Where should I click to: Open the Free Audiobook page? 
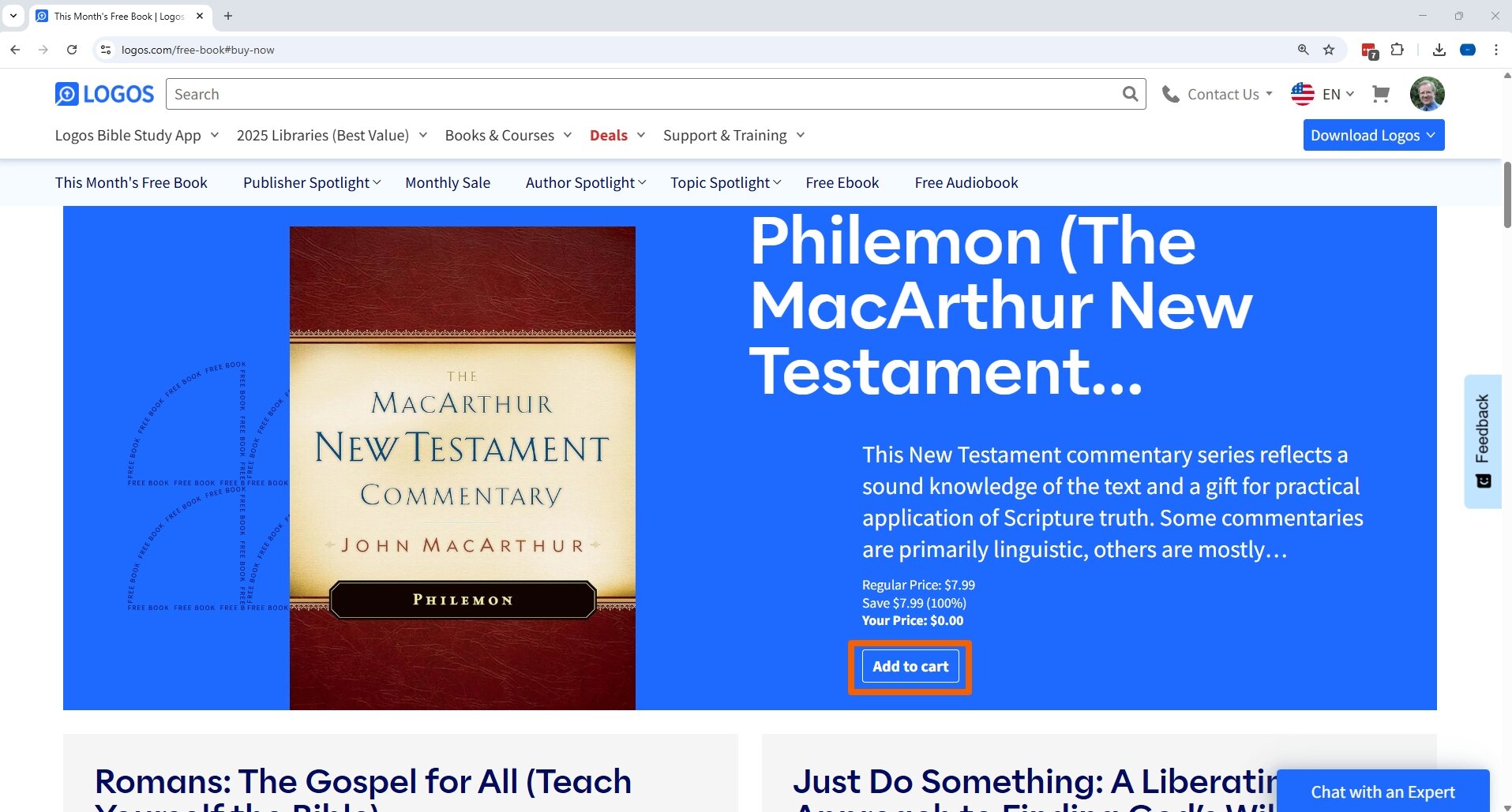pyautogui.click(x=966, y=182)
